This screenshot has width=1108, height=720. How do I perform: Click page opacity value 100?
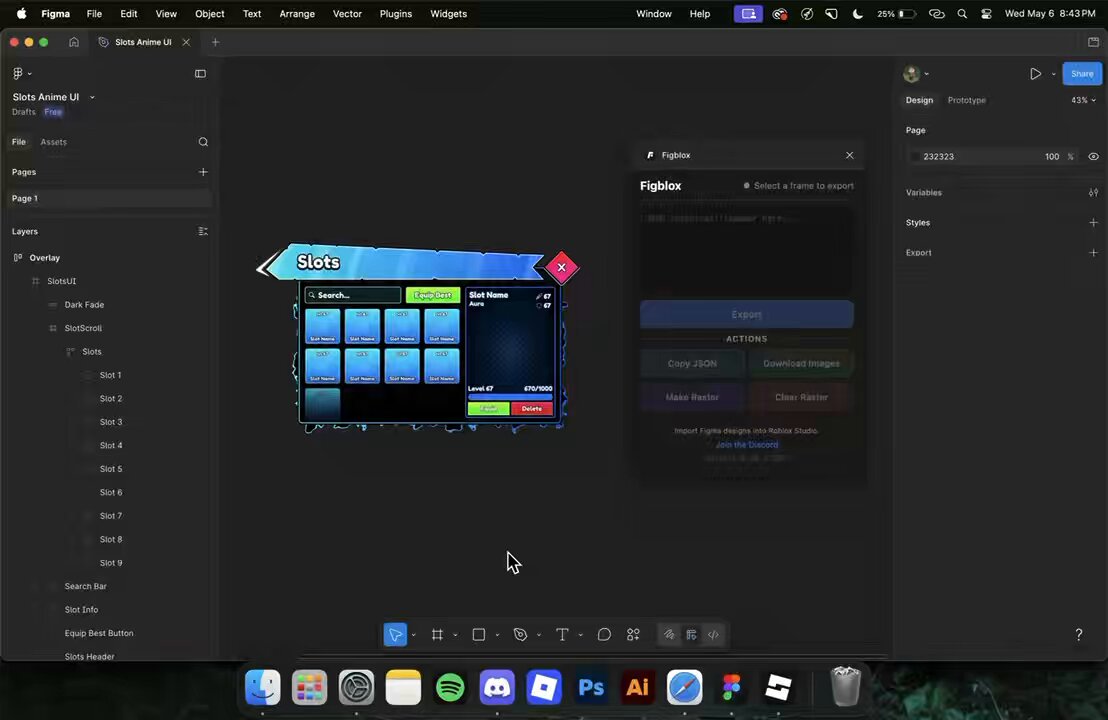1051,157
